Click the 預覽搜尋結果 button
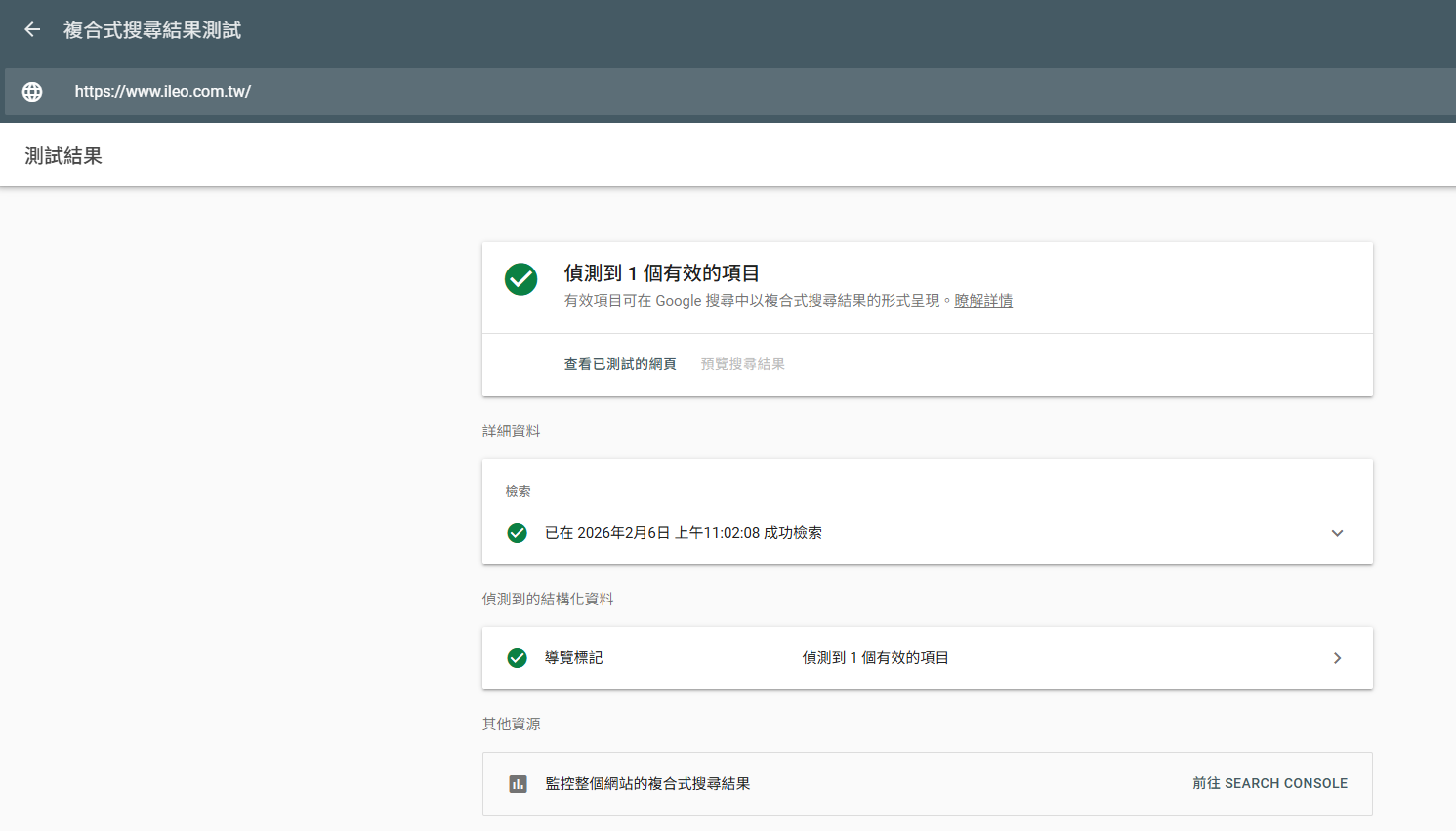Screen dimensions: 1456x831 coord(742,364)
